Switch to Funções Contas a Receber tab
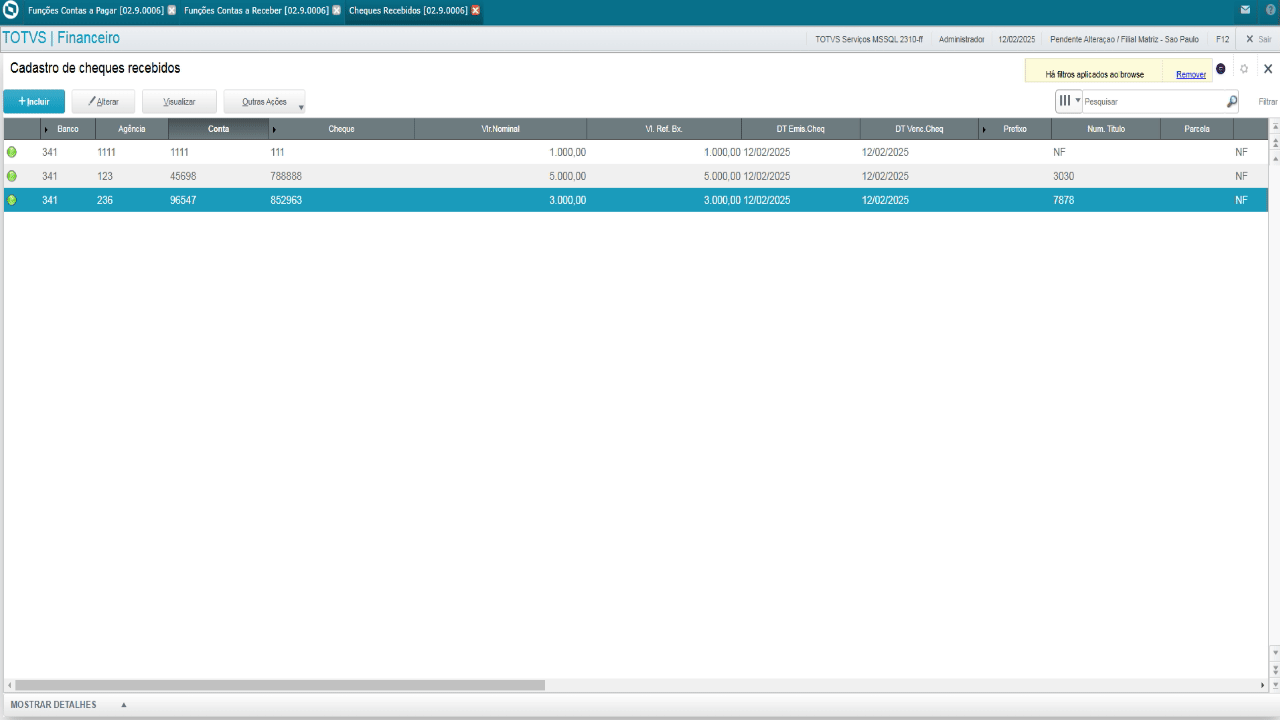1280x720 pixels. coord(256,10)
